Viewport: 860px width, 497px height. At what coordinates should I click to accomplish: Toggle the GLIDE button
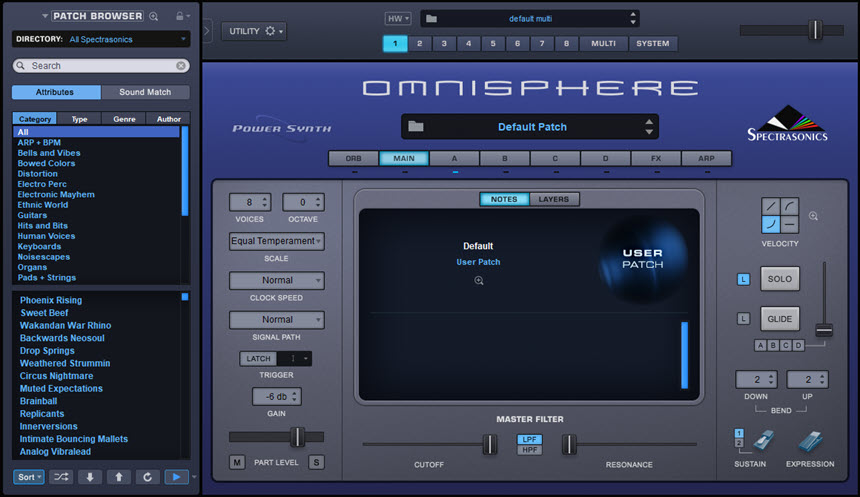779,319
